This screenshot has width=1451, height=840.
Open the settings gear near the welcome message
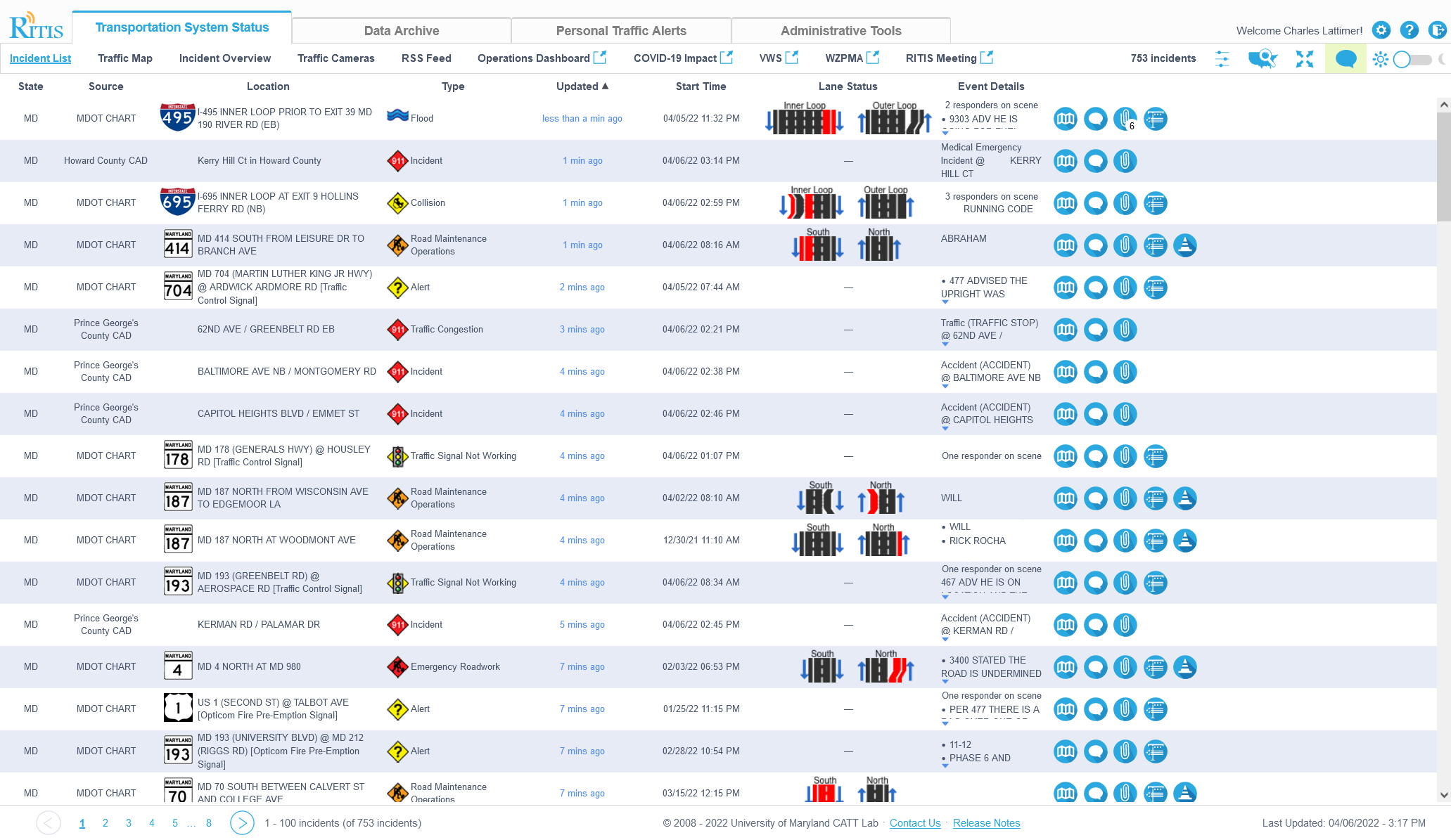[x=1381, y=30]
